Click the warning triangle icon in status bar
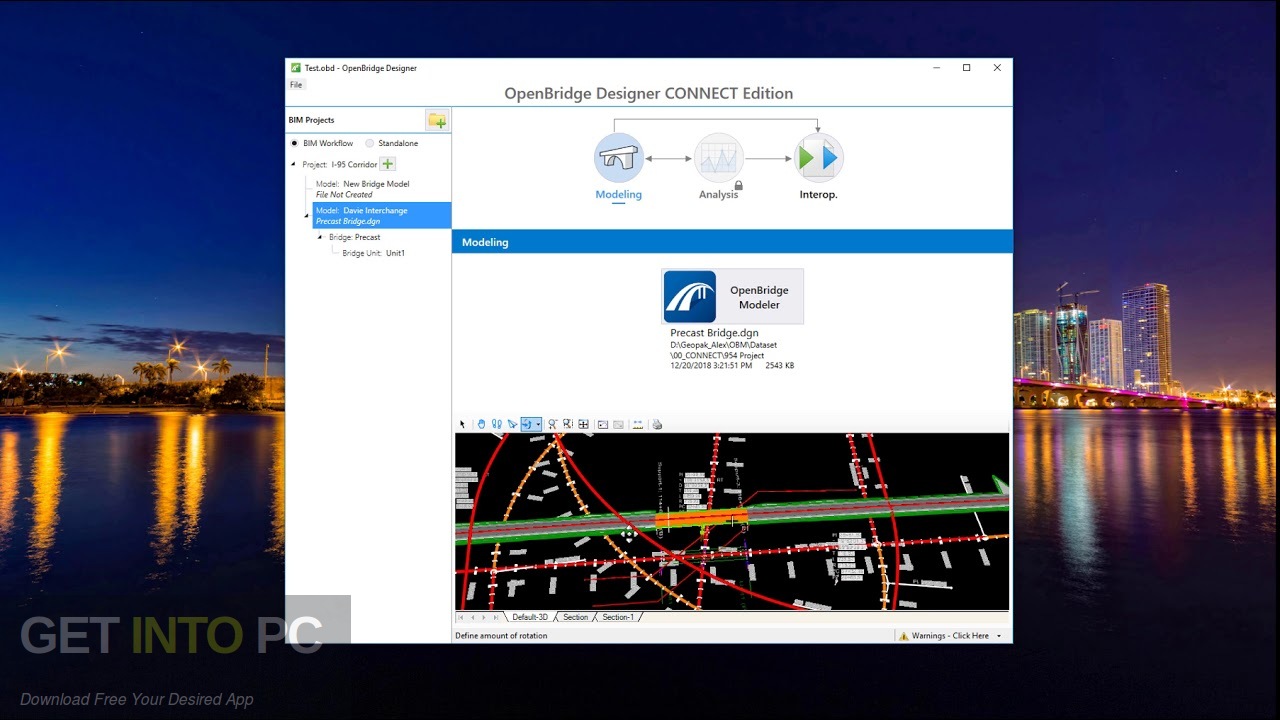The width and height of the screenshot is (1280, 720). tap(903, 636)
